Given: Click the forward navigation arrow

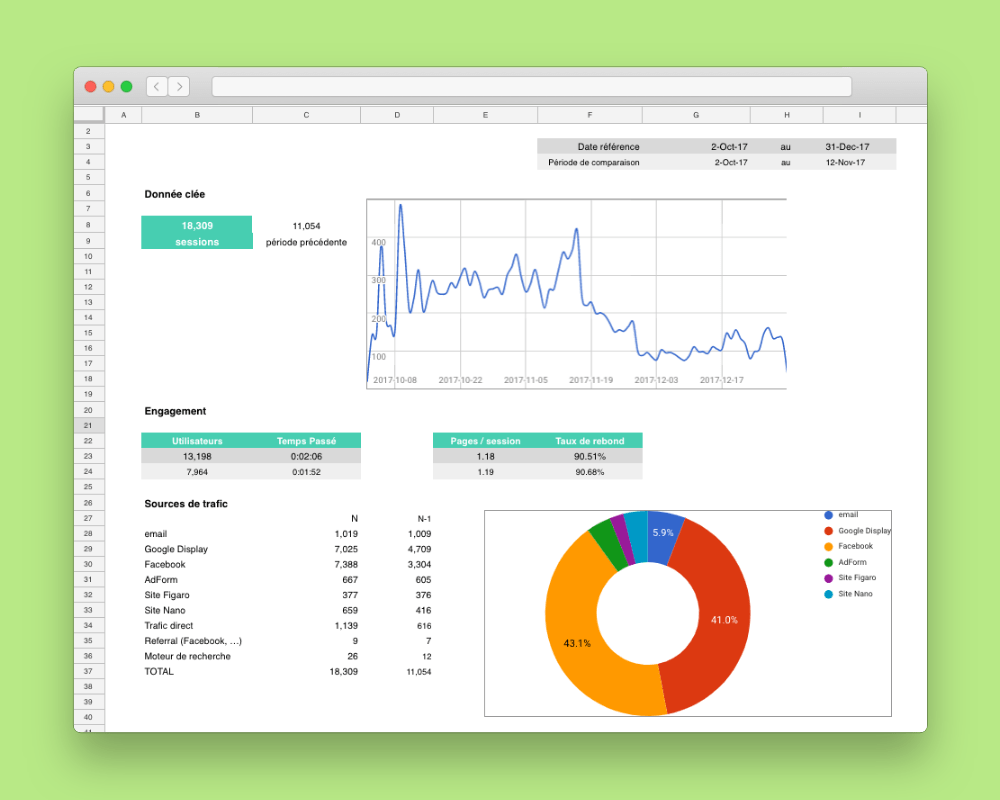Looking at the screenshot, I should click(179, 86).
